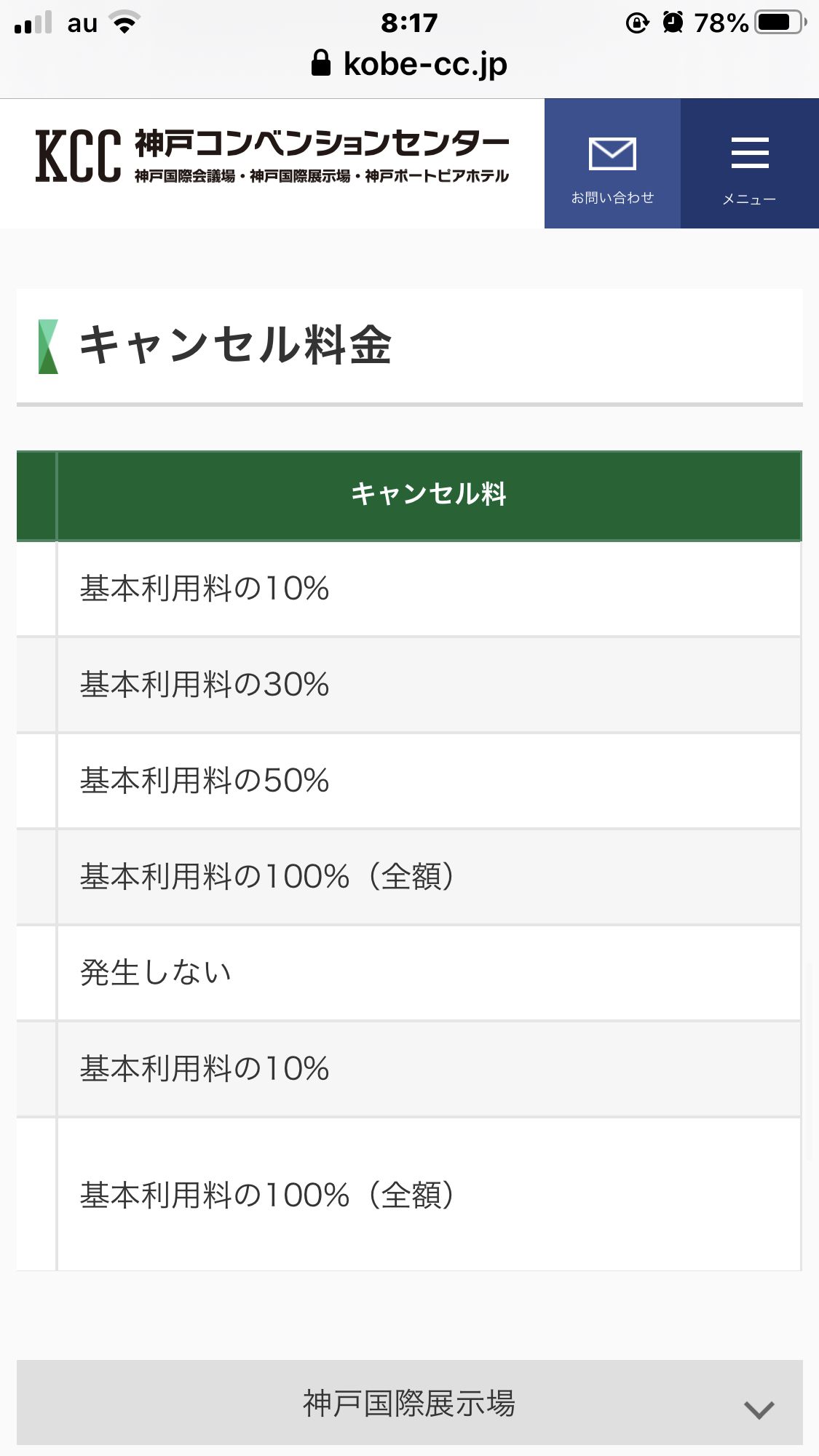Image resolution: width=819 pixels, height=1456 pixels.
Task: Click the chevron on 神戸国際展示場 bar
Action: 759,1409
